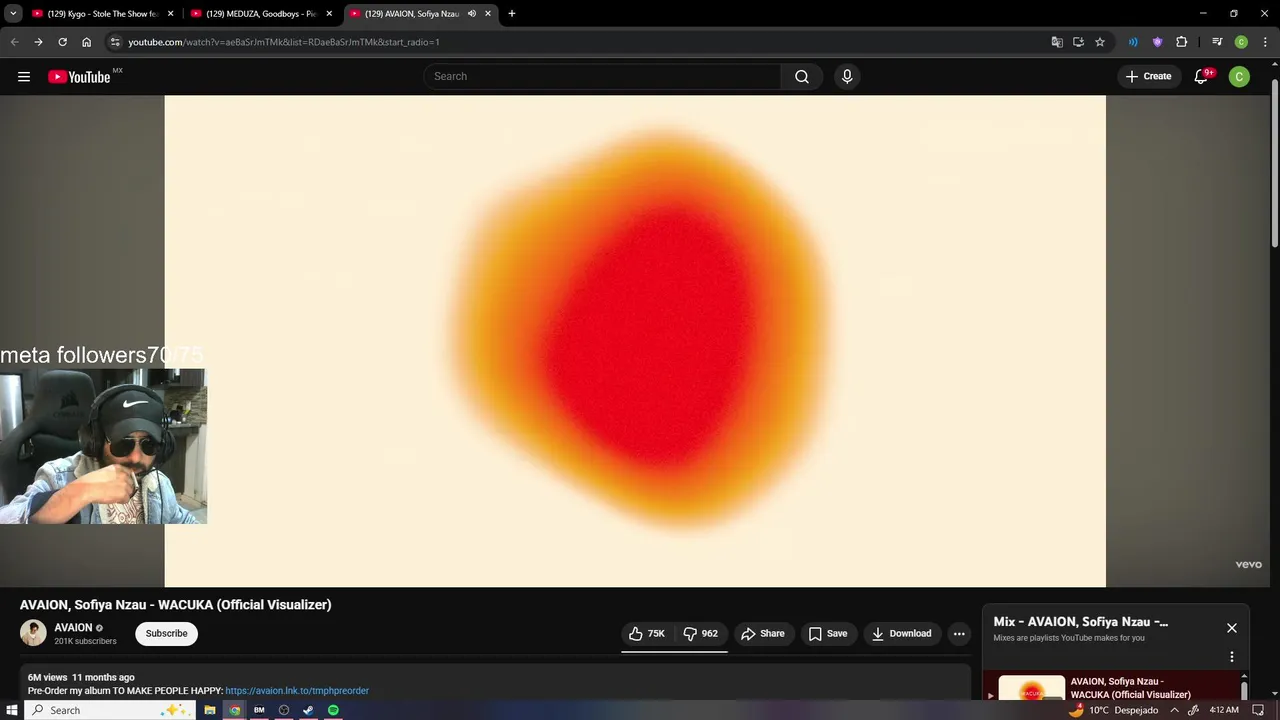Open AVAION channel avatar

click(x=33, y=633)
